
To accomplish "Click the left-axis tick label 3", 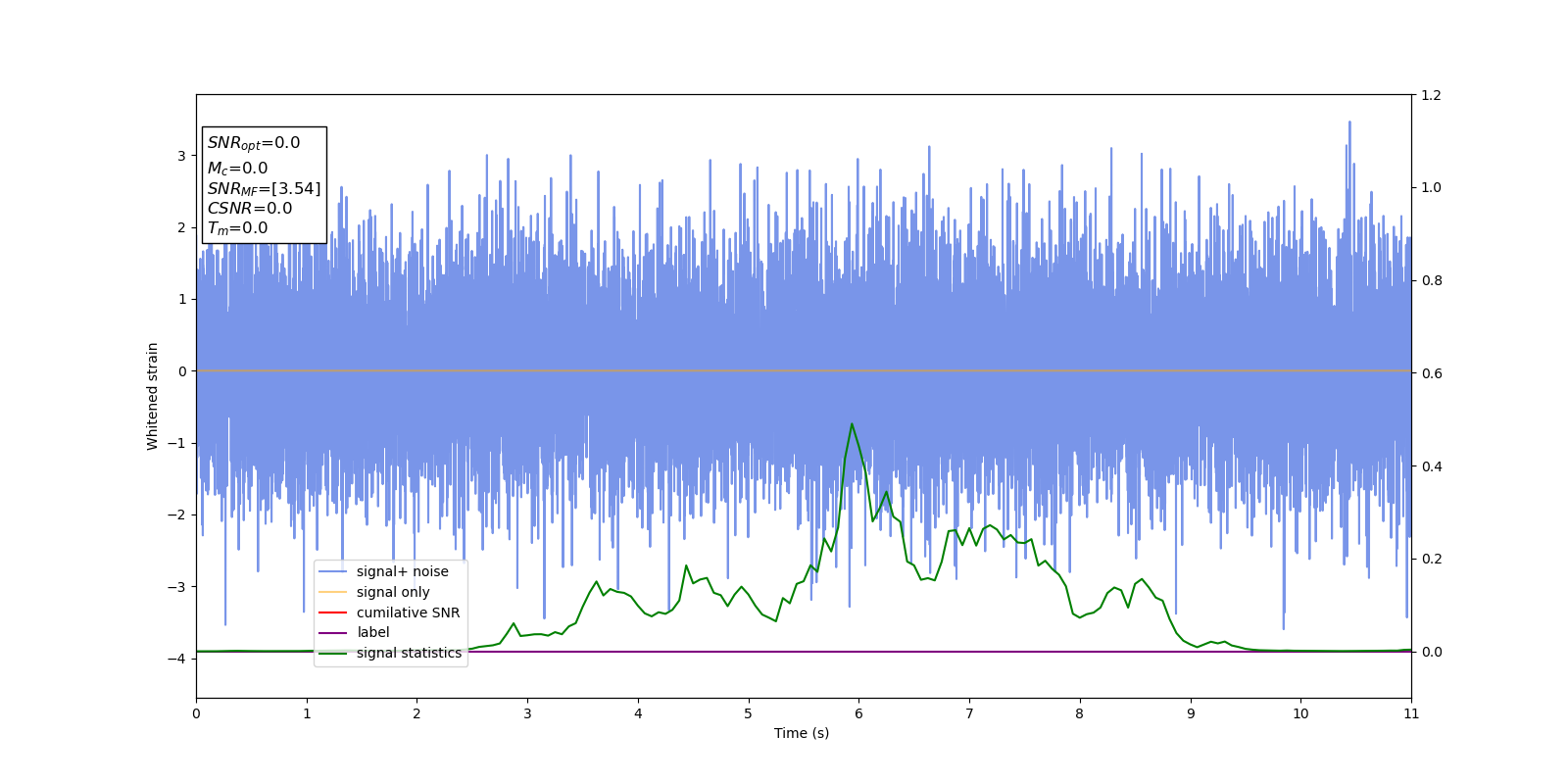I will [x=181, y=156].
